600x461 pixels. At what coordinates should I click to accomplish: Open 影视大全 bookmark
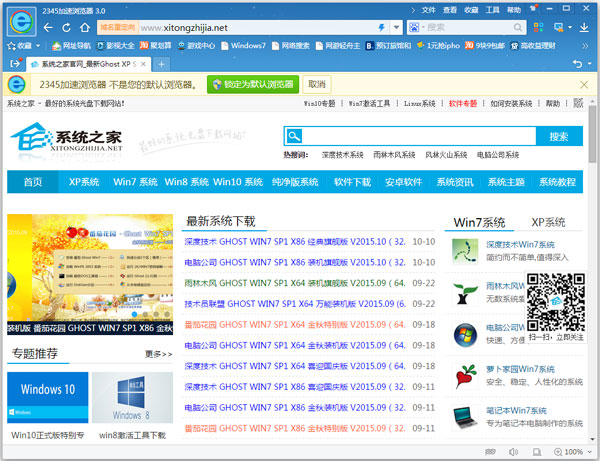[x=115, y=46]
